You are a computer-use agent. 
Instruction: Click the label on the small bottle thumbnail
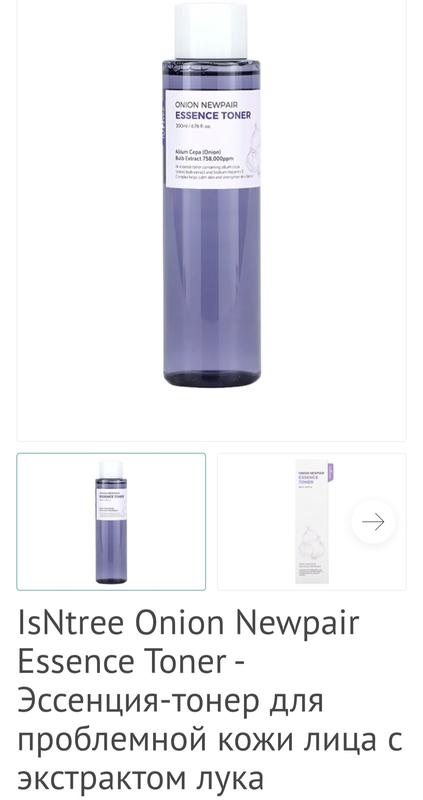point(111,503)
